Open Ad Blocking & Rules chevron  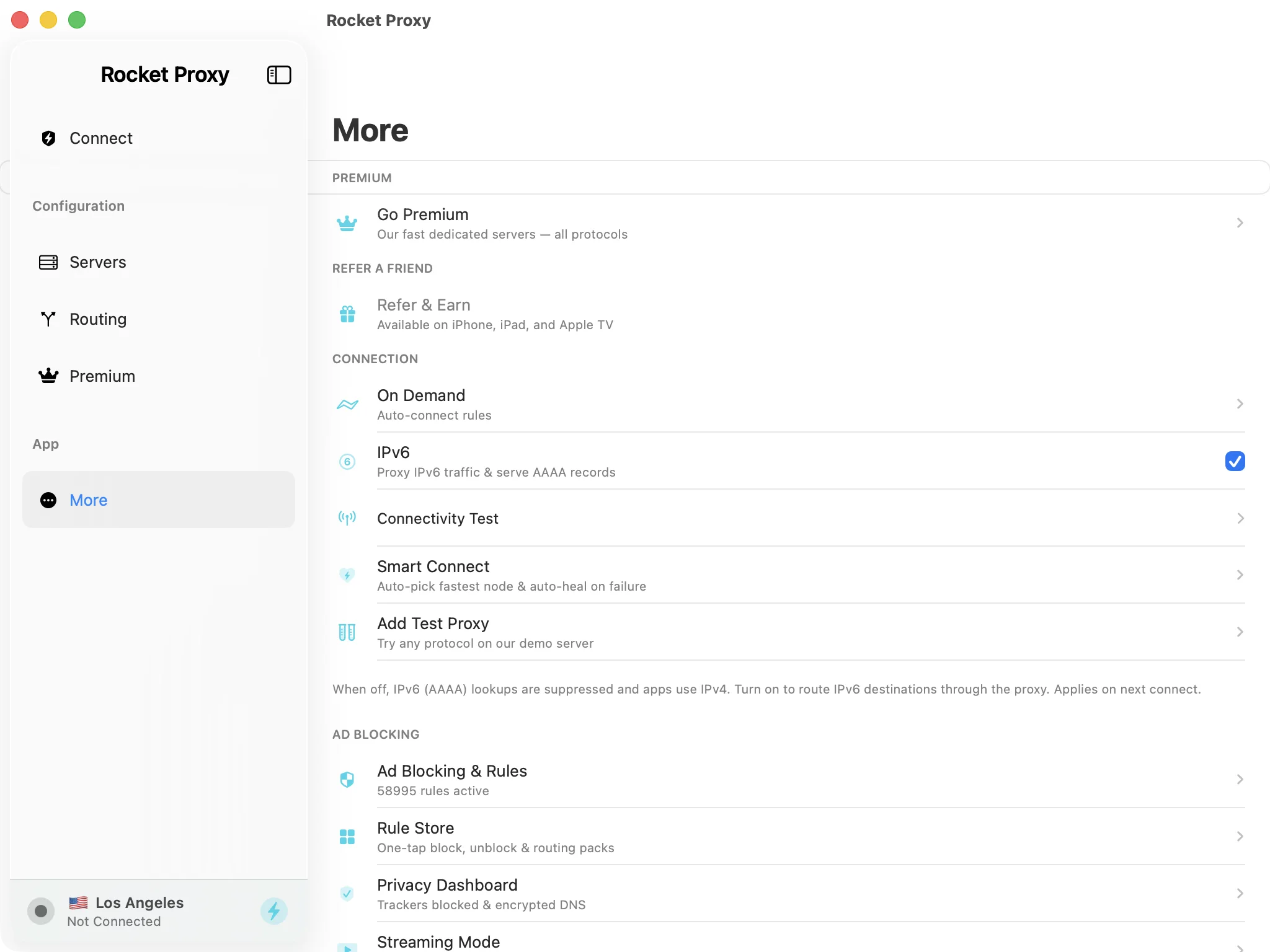1240,779
